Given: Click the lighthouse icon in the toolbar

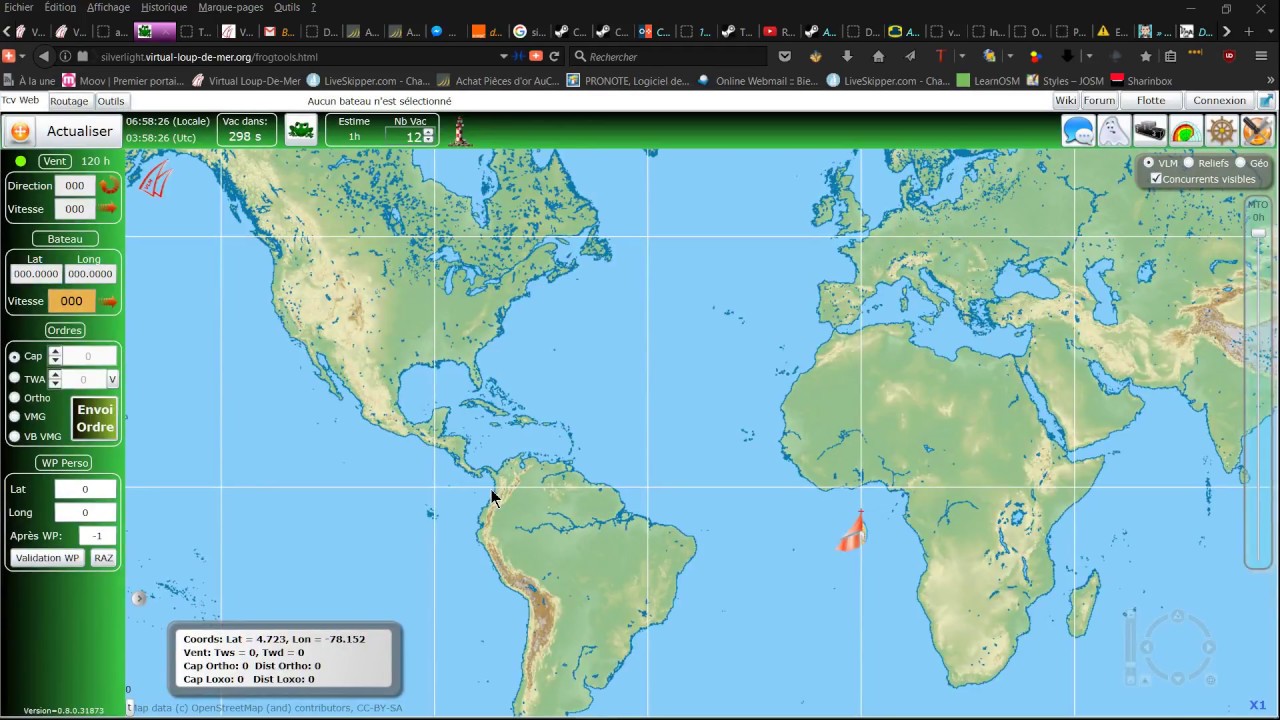Looking at the screenshot, I should [x=460, y=131].
